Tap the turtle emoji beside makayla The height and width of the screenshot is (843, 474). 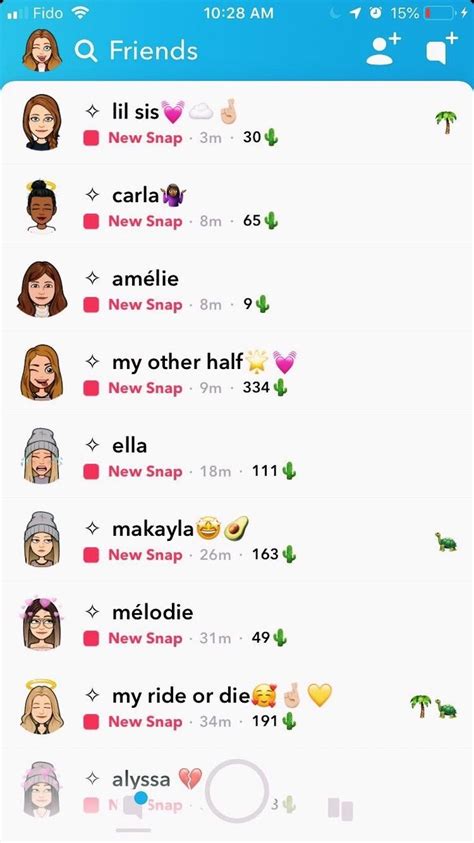tap(446, 541)
